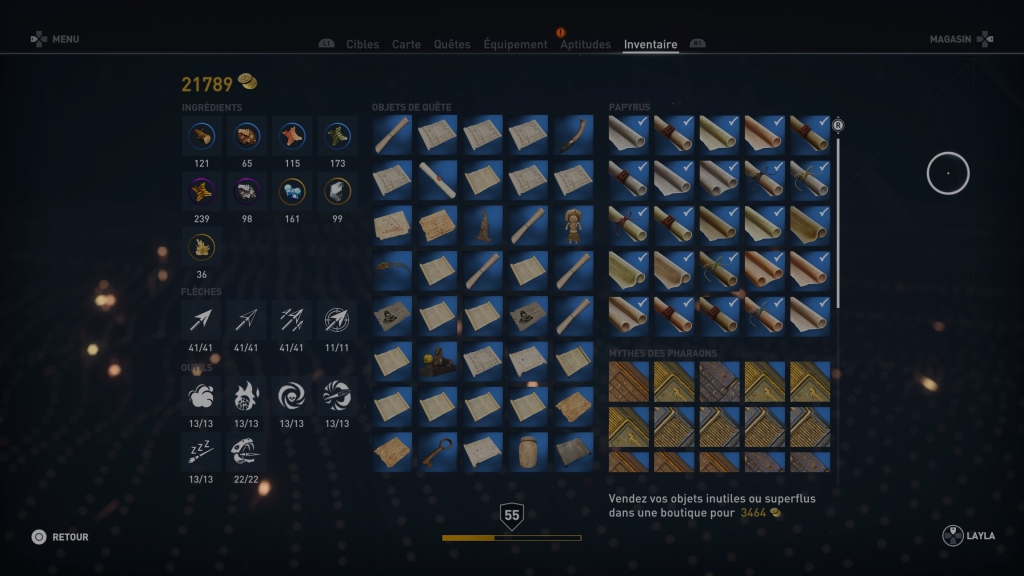This screenshot has width=1024, height=576.
Task: Select the crystal ingredient showing 99
Action: (337, 192)
